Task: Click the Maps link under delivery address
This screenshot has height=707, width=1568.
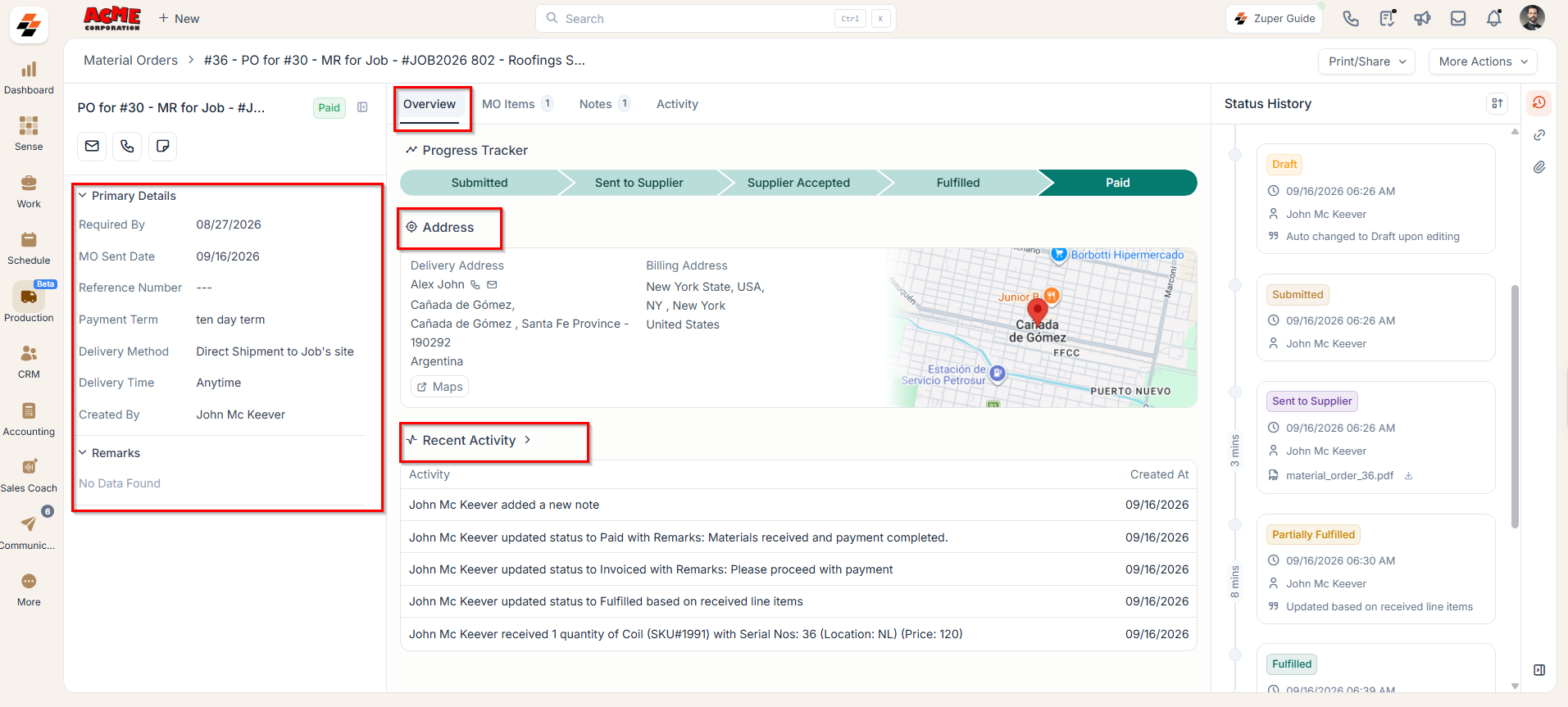Action: click(x=439, y=387)
